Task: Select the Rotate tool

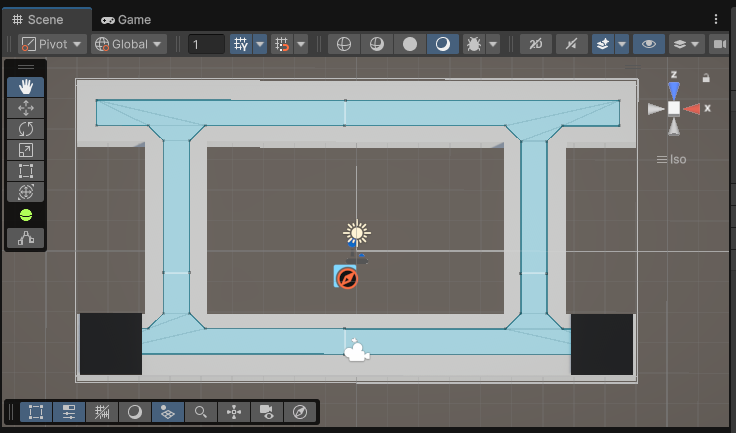Action: 26,128
